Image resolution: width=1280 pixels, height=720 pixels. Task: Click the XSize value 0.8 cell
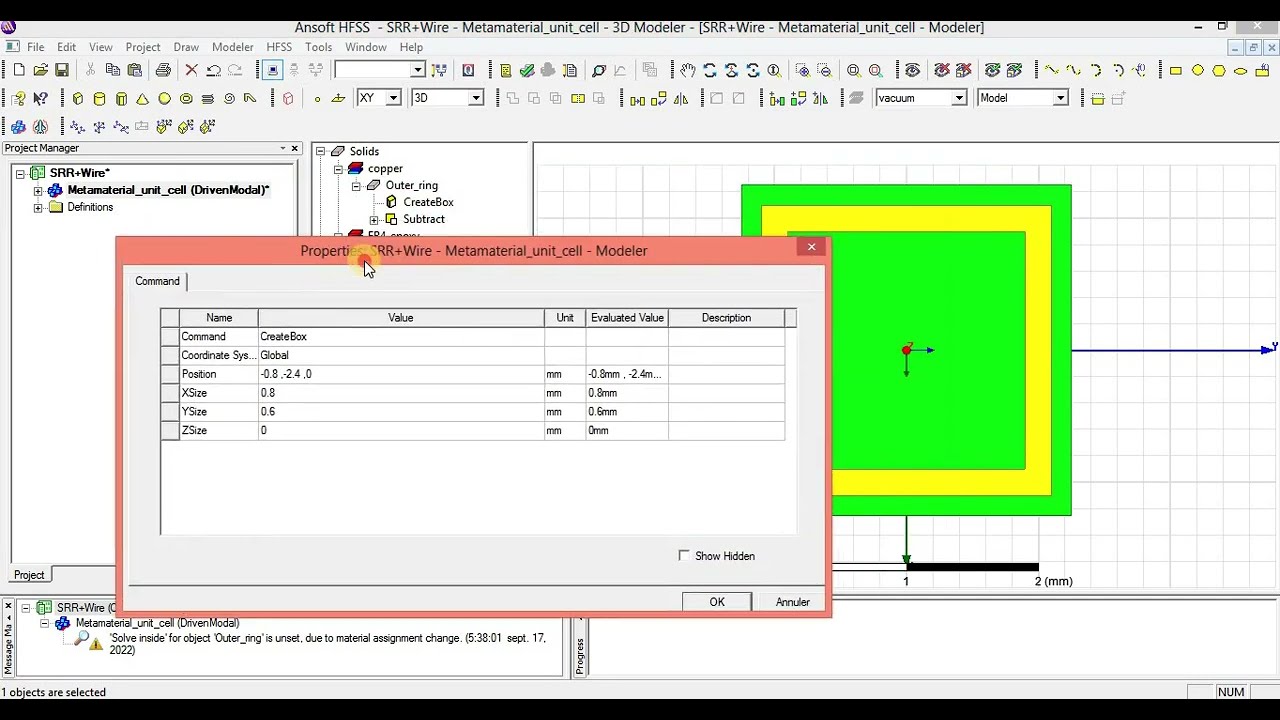tap(401, 393)
